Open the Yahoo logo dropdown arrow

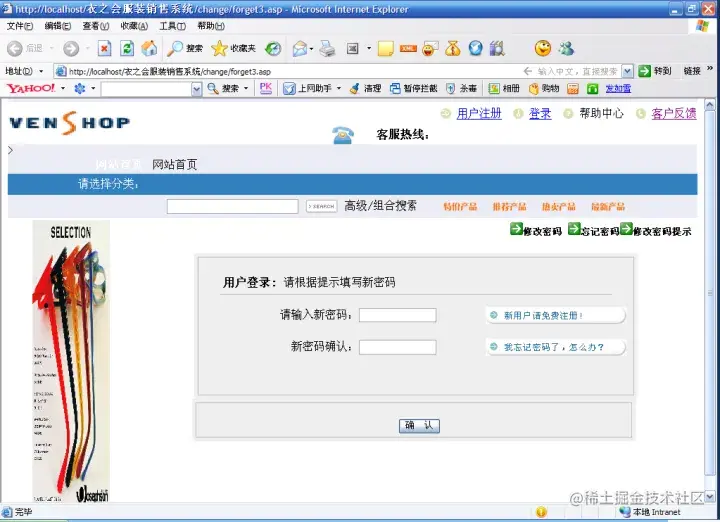point(63,88)
